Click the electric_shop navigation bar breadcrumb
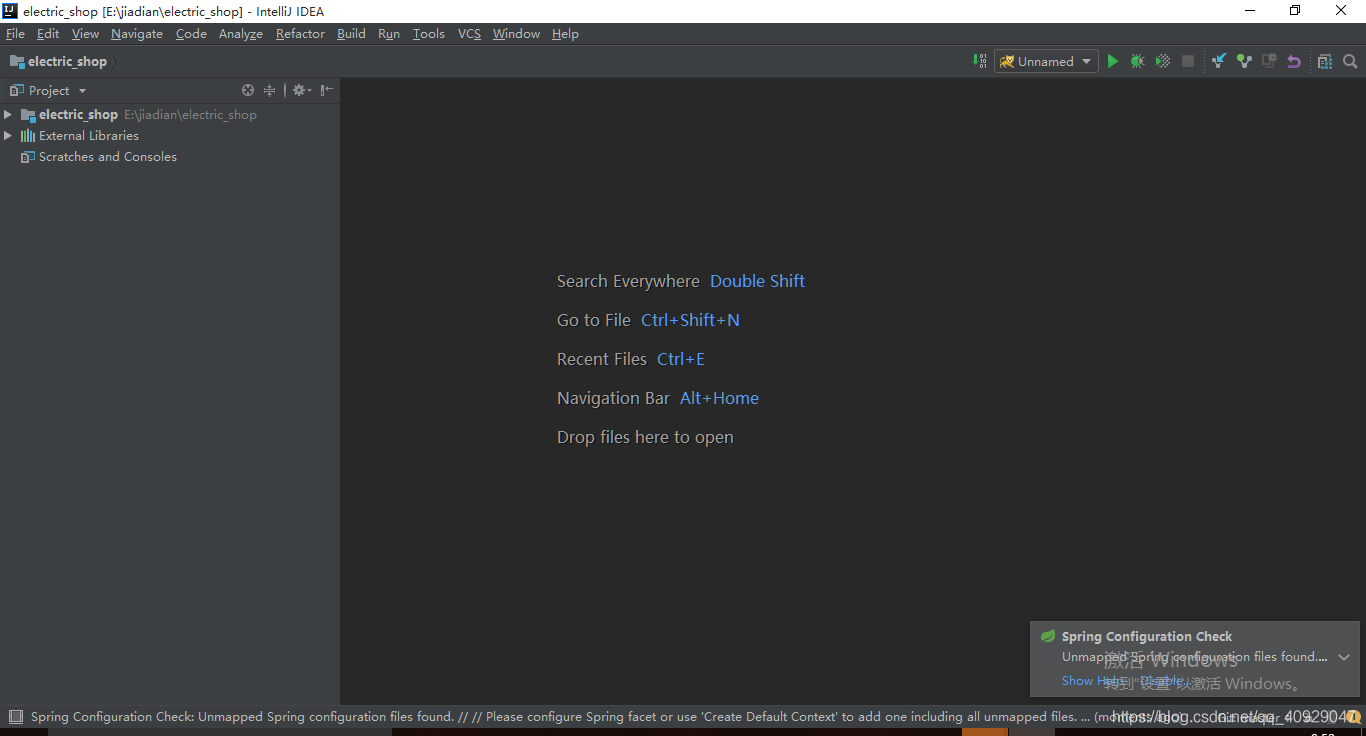This screenshot has width=1366, height=736. (x=58, y=61)
